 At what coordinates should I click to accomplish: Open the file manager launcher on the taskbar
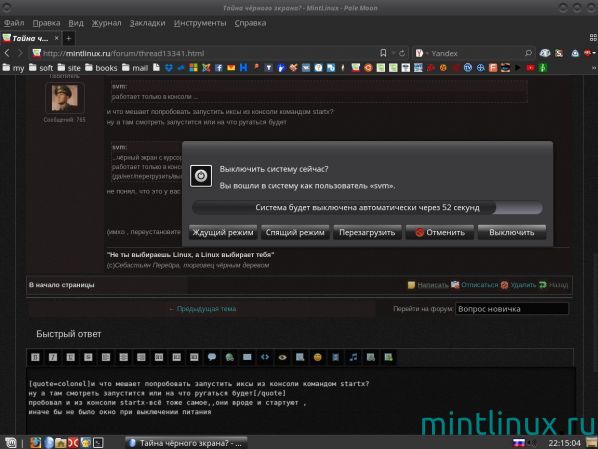tap(61, 443)
